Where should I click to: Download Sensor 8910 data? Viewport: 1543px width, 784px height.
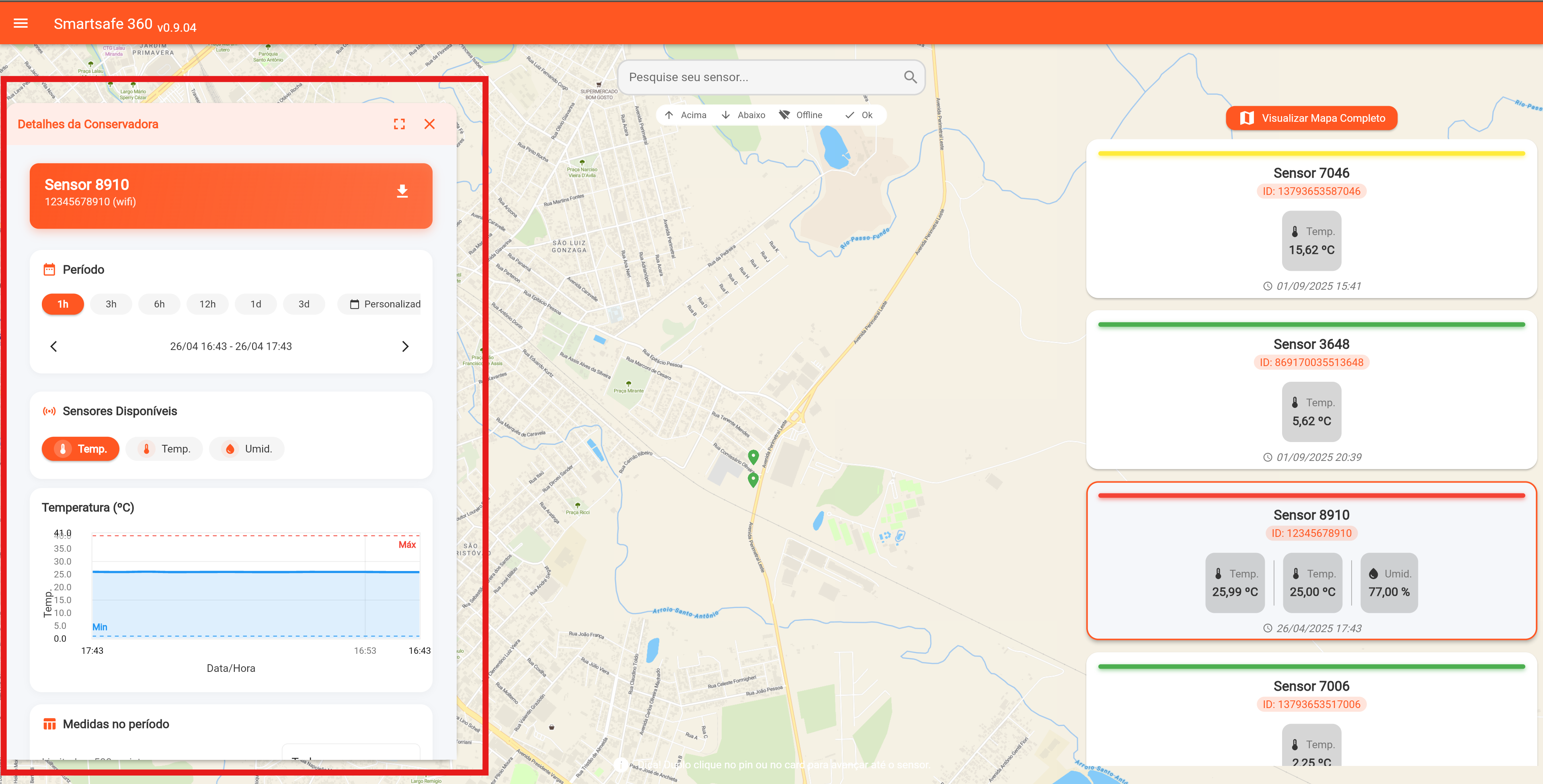(402, 191)
